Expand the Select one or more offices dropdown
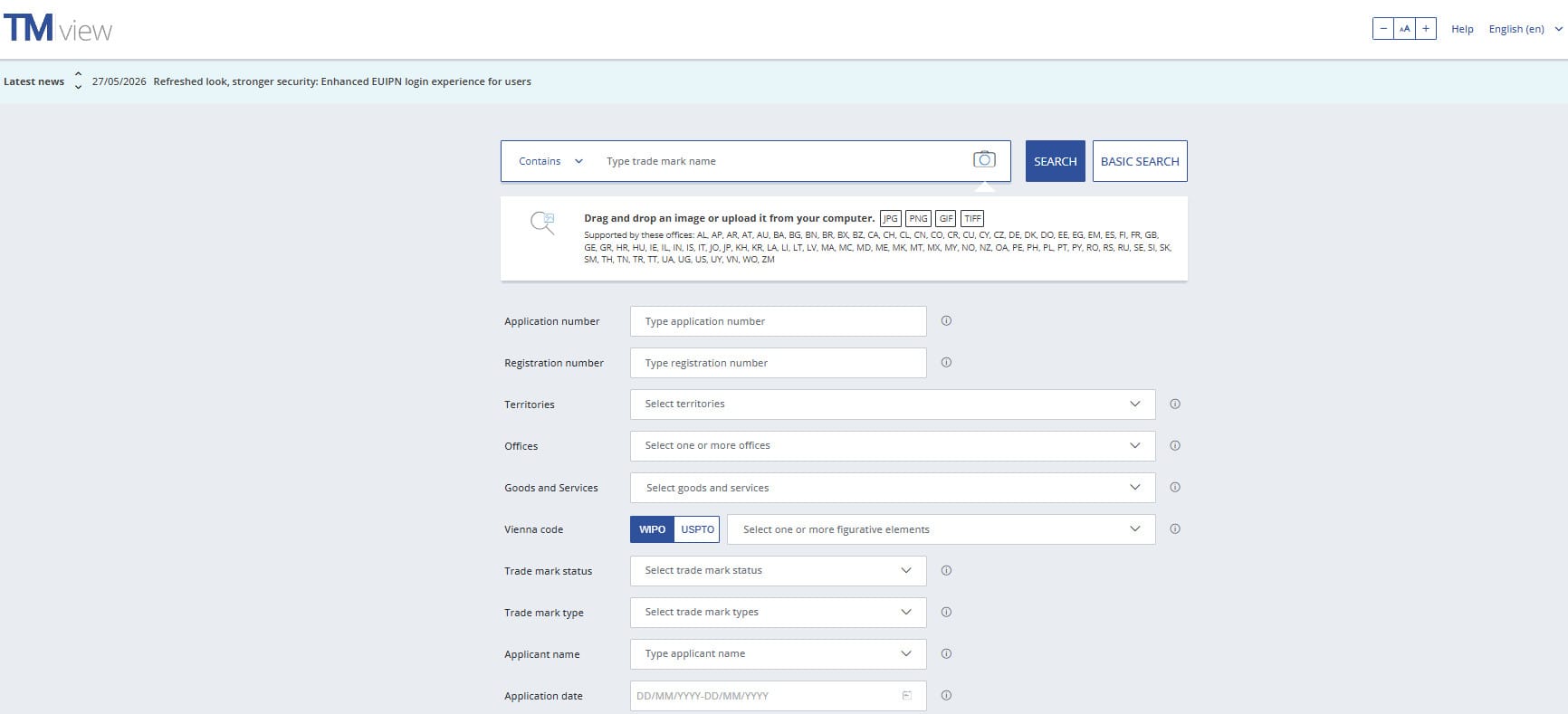Image resolution: width=1568 pixels, height=714 pixels. coord(893,446)
